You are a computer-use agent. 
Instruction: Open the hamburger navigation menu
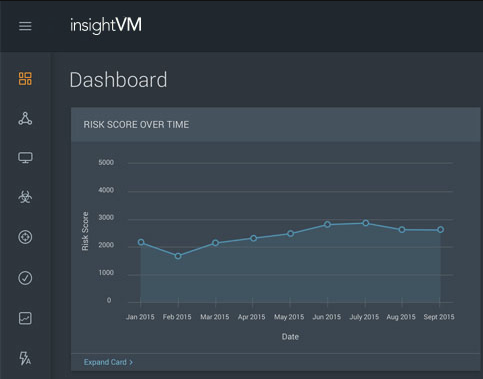25,26
